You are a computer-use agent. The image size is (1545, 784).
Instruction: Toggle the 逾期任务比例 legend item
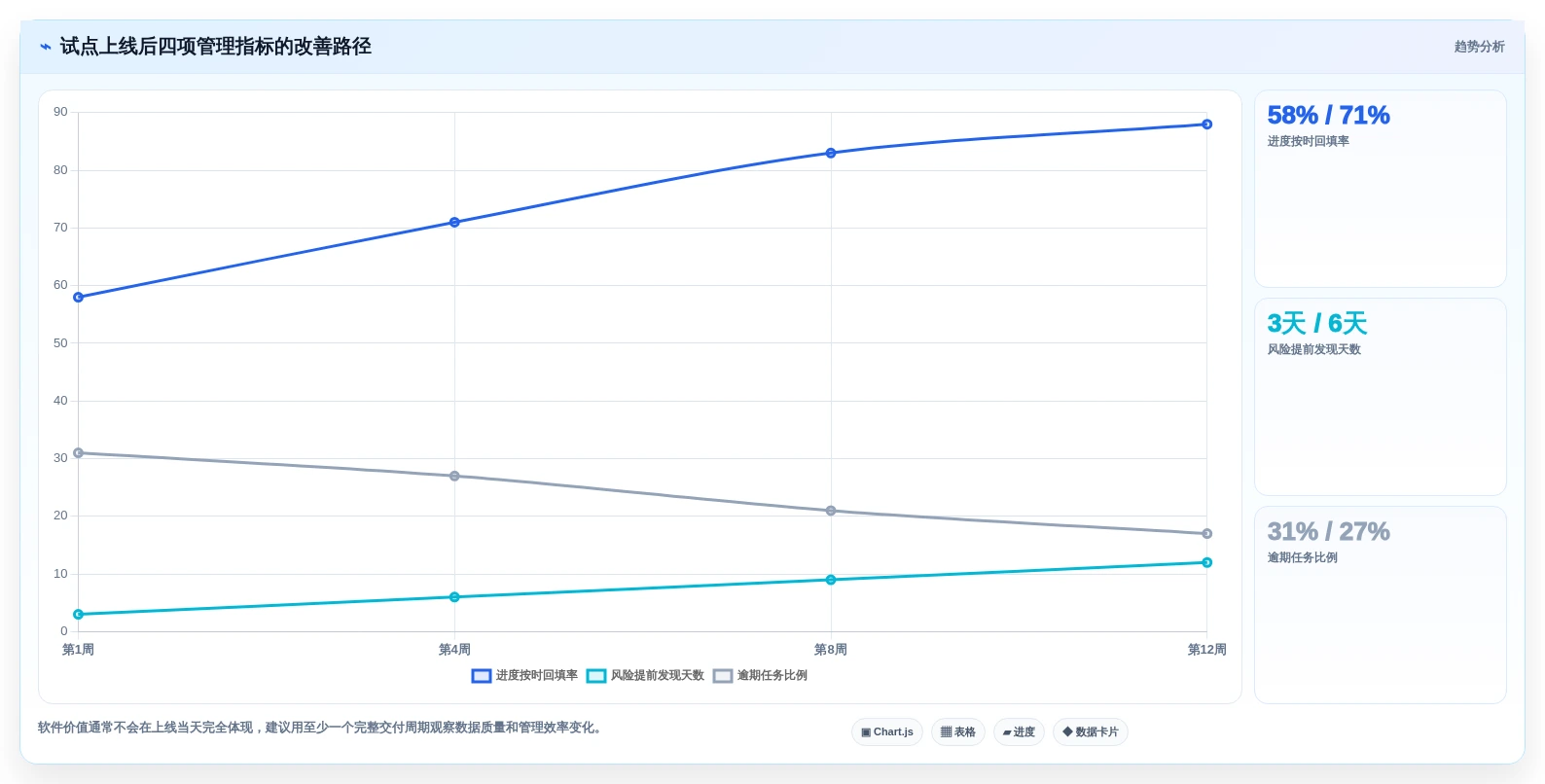pos(760,675)
